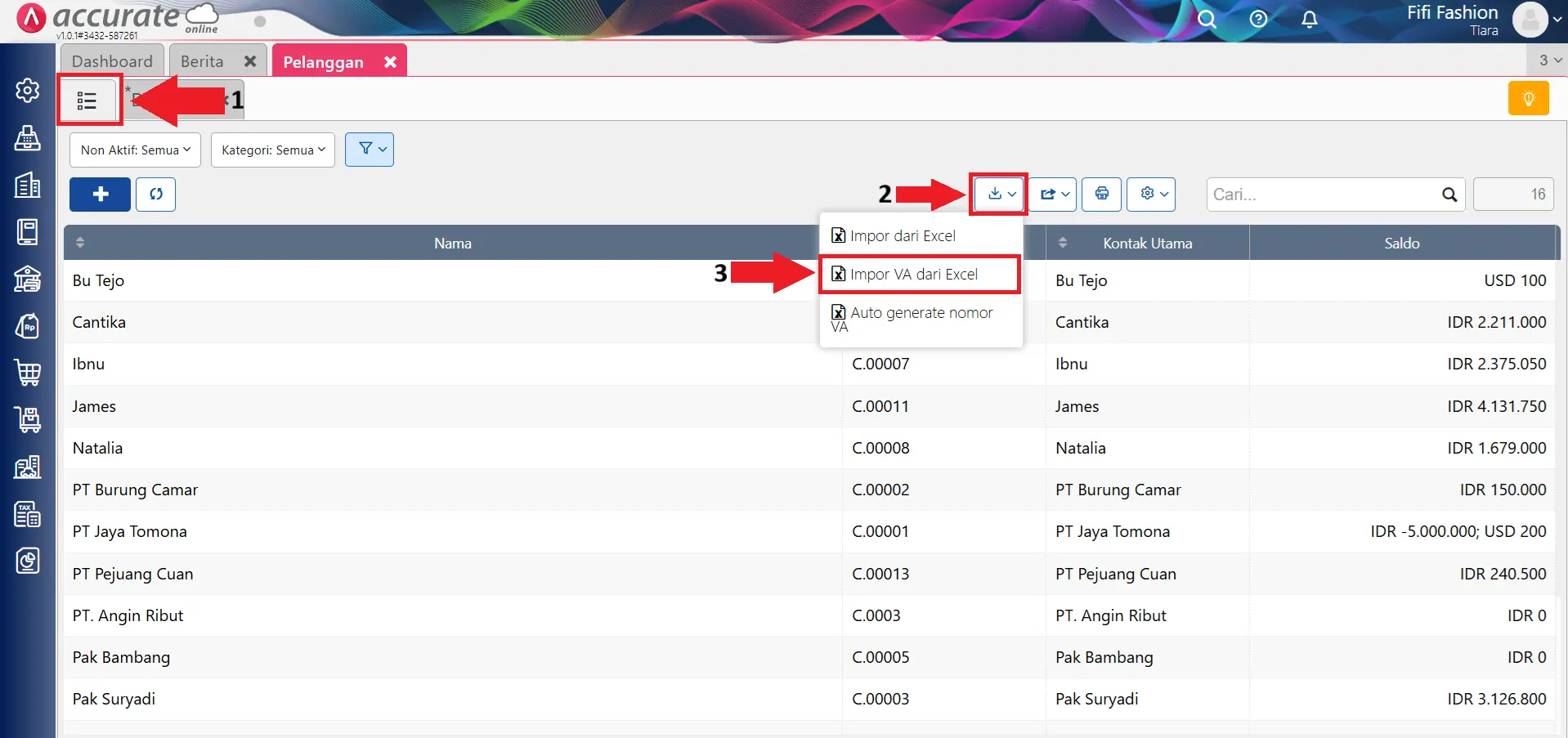The width and height of the screenshot is (1568, 738).
Task: Open the settings gear in sidebar
Action: (28, 90)
